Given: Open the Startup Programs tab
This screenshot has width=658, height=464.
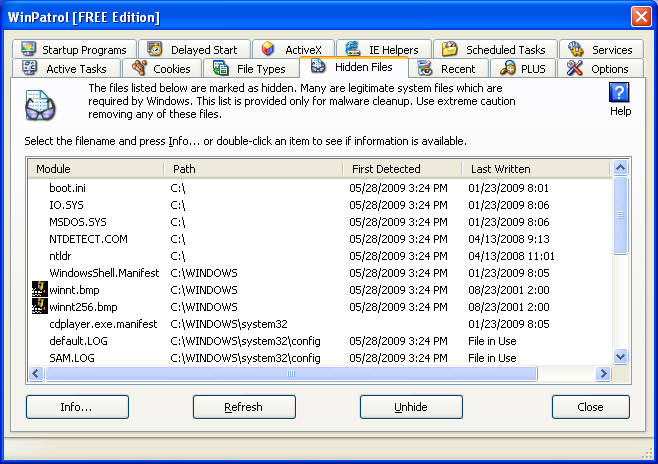Looking at the screenshot, I should [75, 49].
